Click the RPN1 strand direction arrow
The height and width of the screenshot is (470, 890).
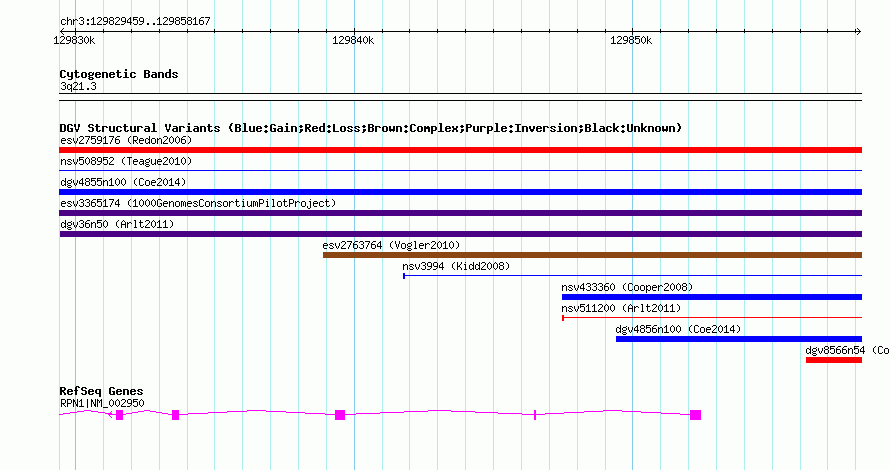[110, 415]
